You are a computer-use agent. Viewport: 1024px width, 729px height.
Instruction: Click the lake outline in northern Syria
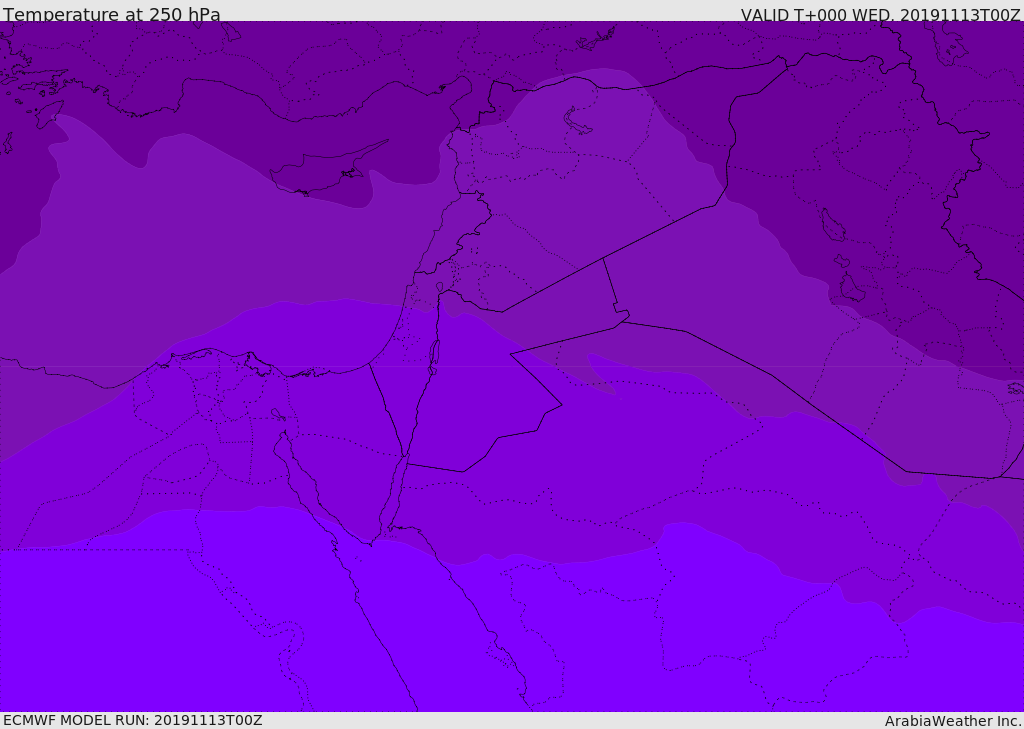pyautogui.click(x=578, y=121)
